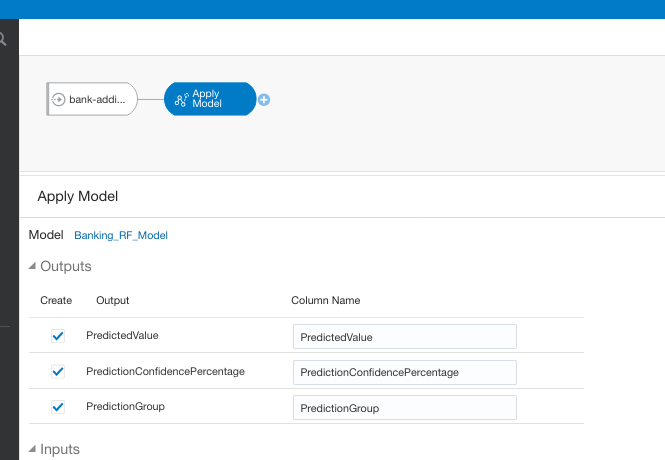Click the data source arrow icon on bank-addi node
The width and height of the screenshot is (665, 460).
(x=59, y=100)
